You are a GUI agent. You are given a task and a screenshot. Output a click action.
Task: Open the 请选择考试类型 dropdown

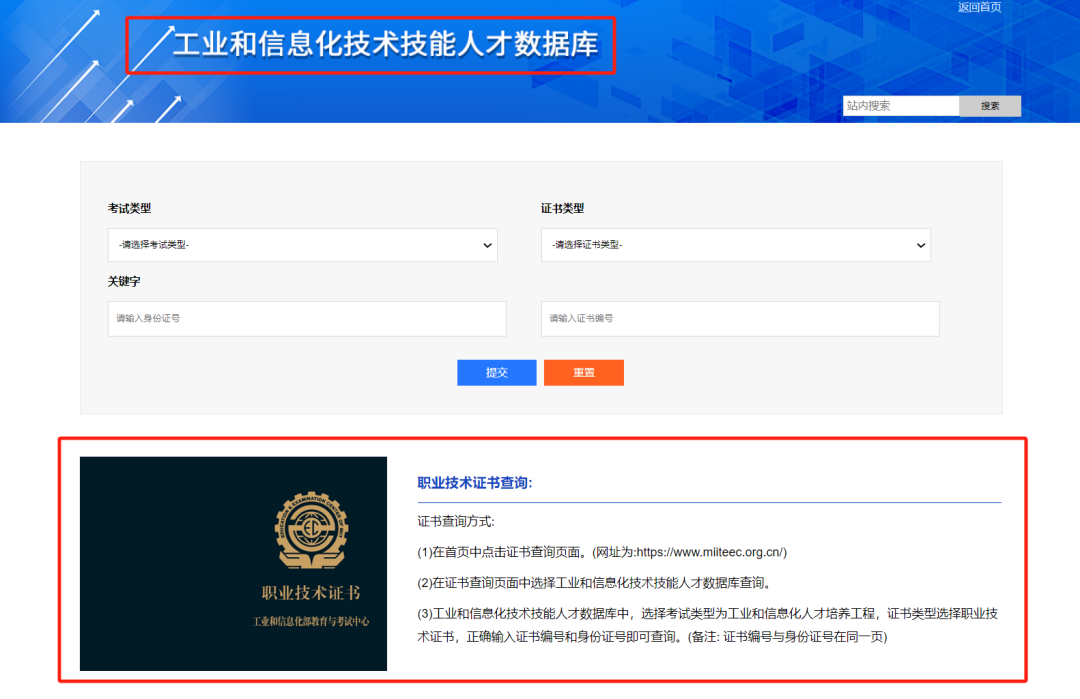point(302,245)
